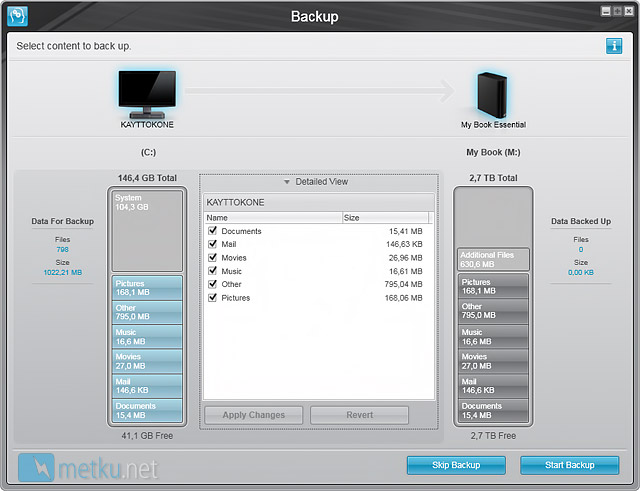
Task: Click the gray Documents segment on My Book
Action: click(x=493, y=410)
